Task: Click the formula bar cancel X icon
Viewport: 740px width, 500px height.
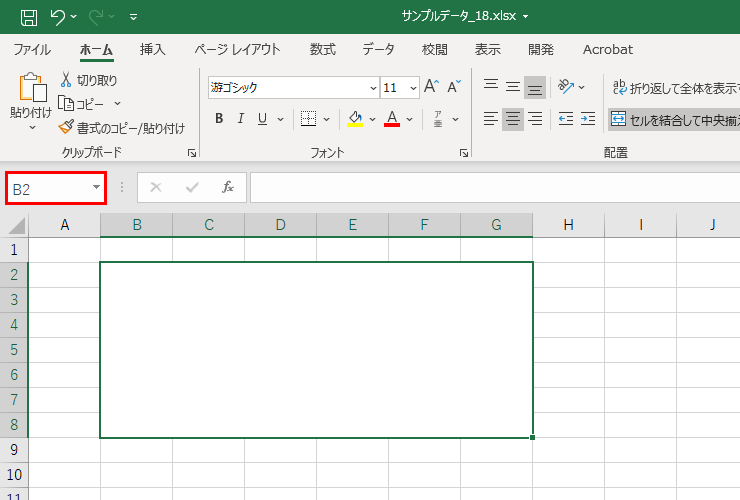Action: click(x=156, y=187)
